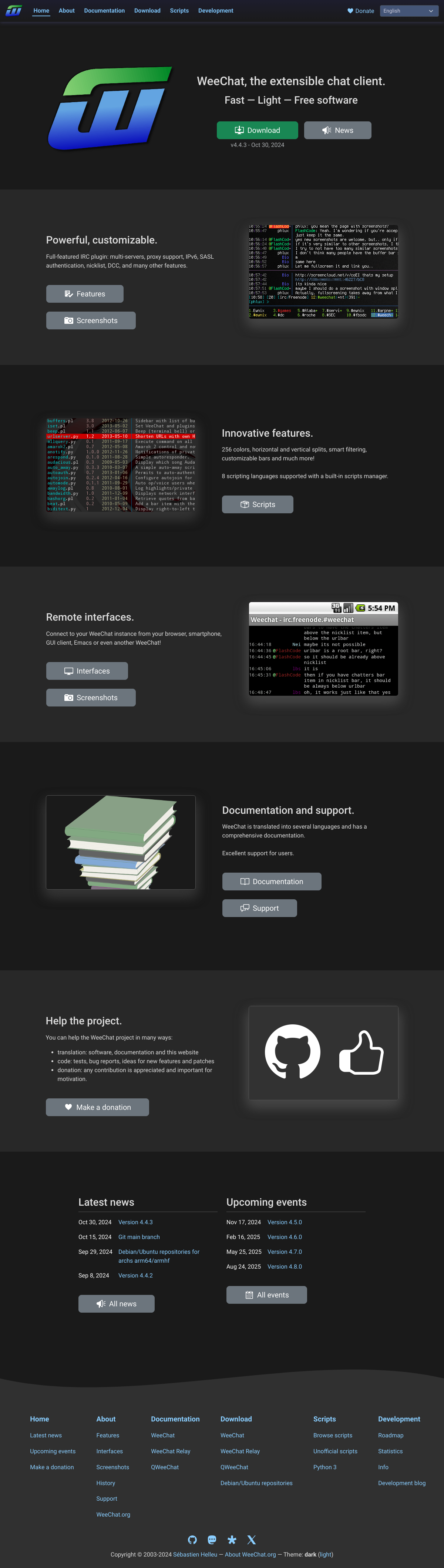
Task: Open footer Statistics link
Action: coord(390,1451)
